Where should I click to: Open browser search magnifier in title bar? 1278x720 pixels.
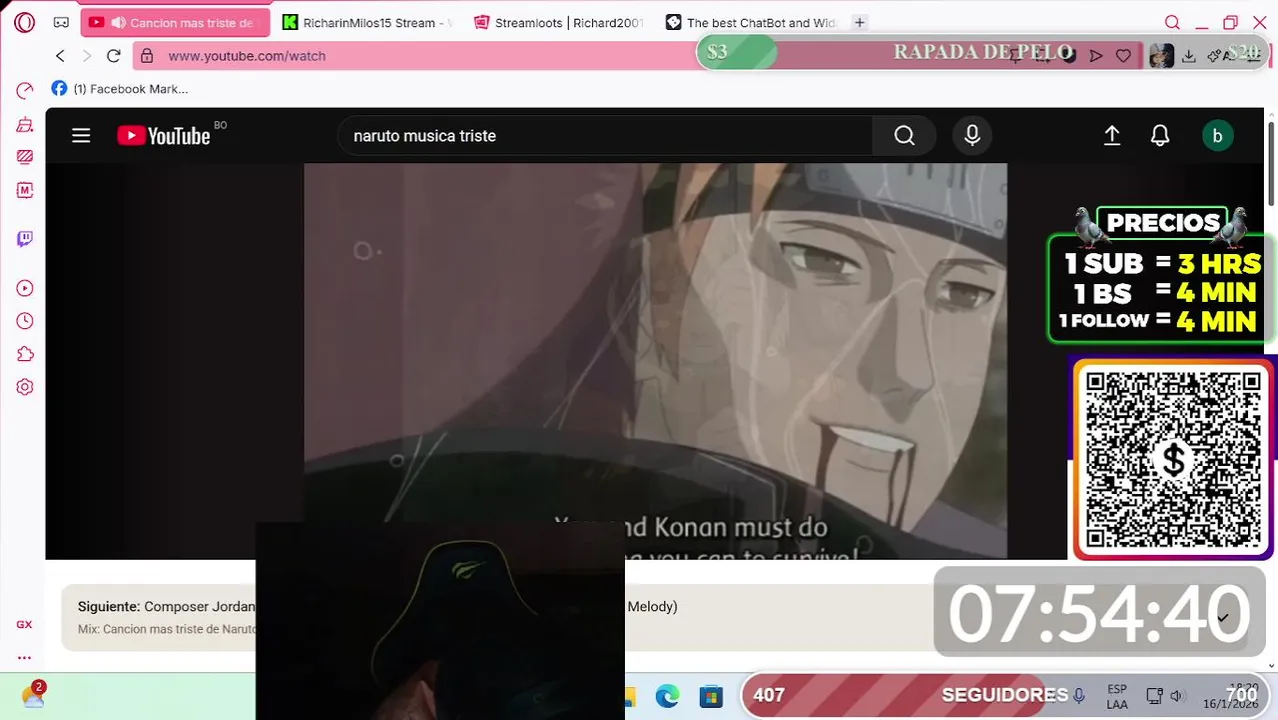click(x=1172, y=22)
